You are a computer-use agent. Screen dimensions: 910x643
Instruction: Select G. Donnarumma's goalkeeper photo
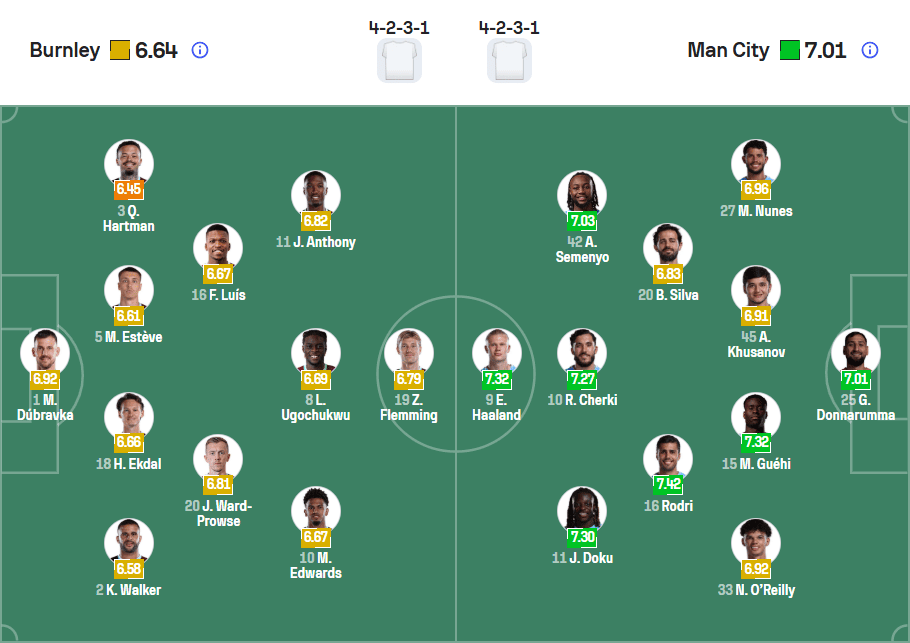855,352
